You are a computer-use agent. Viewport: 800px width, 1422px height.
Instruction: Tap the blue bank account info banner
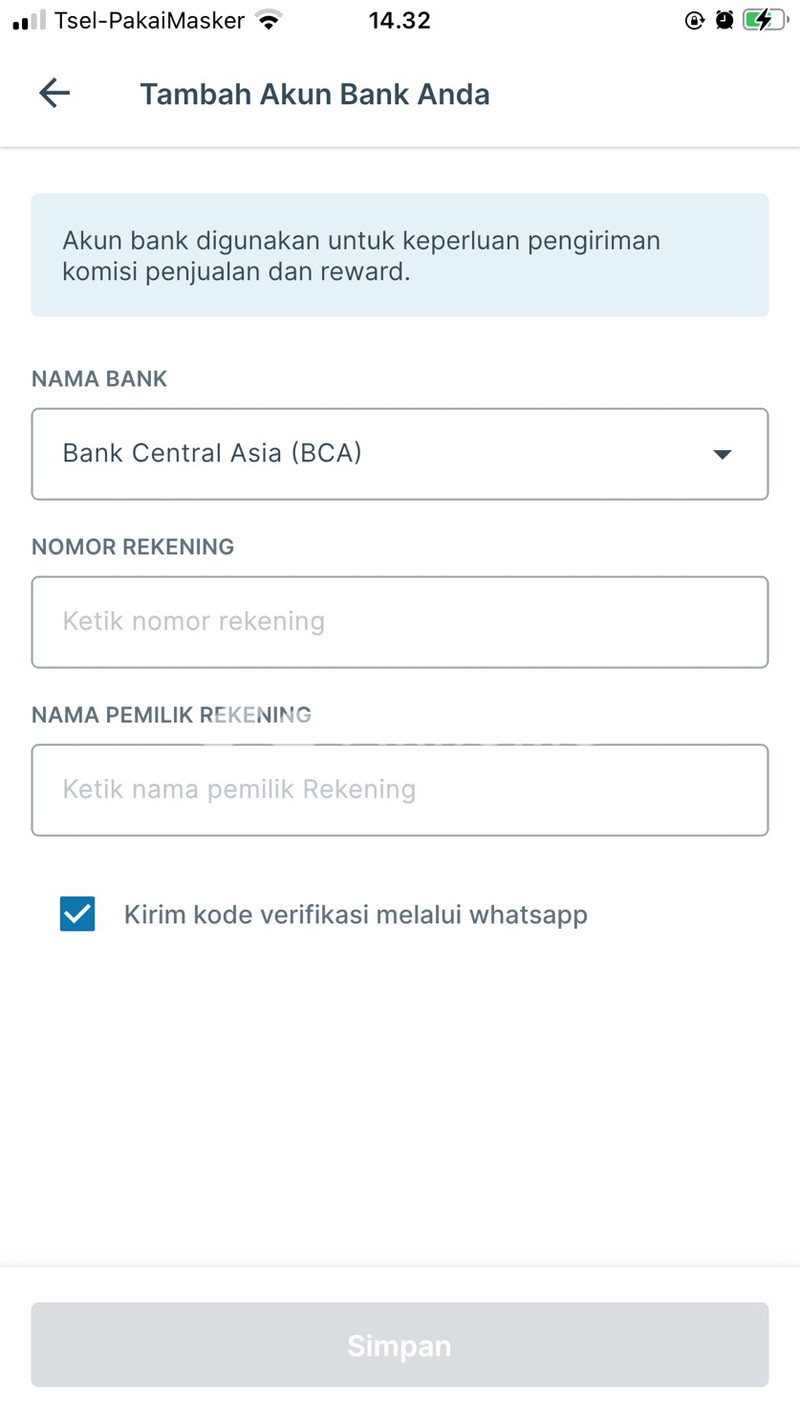(x=399, y=255)
